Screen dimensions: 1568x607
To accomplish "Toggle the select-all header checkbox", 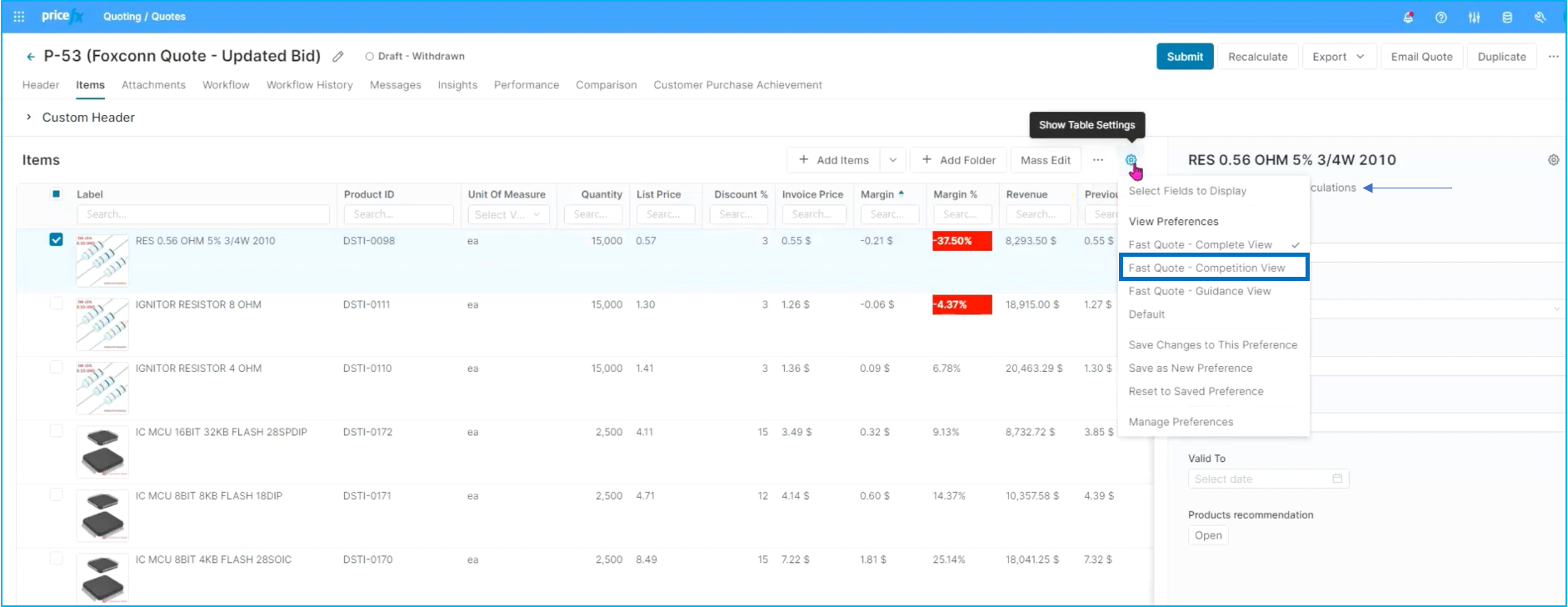I will pyautogui.click(x=56, y=194).
